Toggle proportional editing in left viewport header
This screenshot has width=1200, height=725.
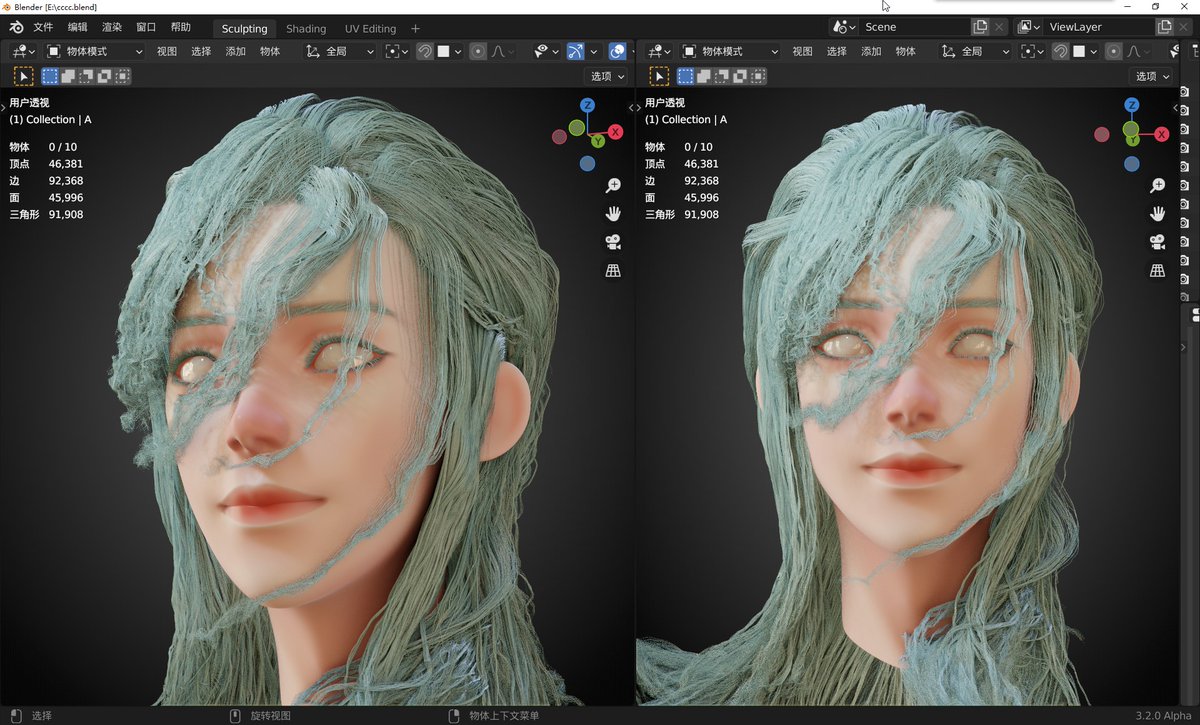click(x=477, y=51)
